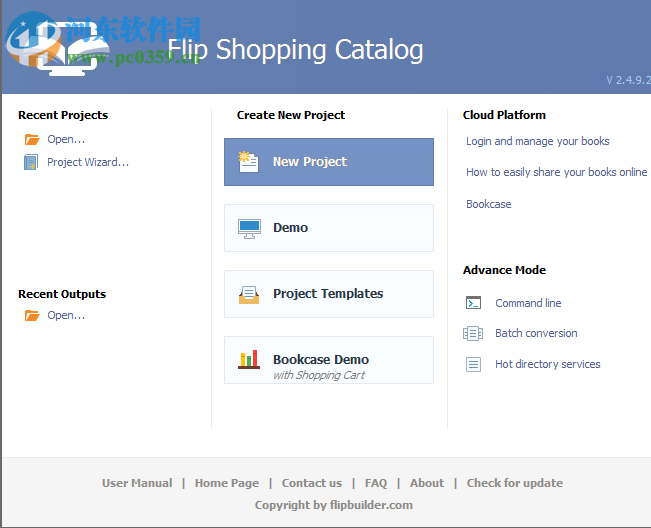The image size is (651, 528).
Task: Open the User Manual link
Action: (137, 483)
